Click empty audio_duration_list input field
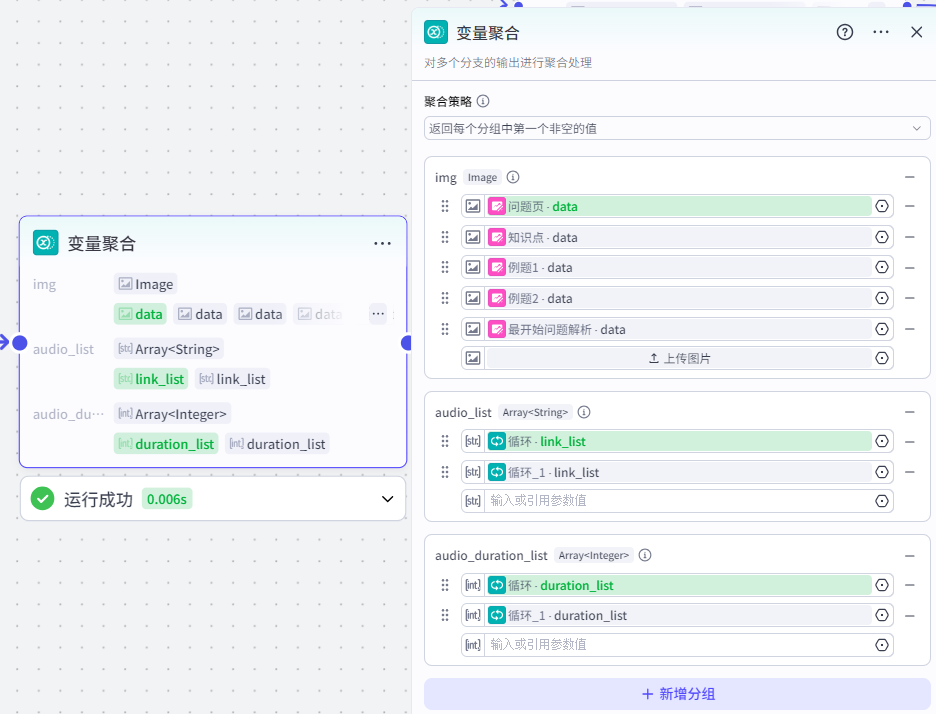 click(679, 645)
